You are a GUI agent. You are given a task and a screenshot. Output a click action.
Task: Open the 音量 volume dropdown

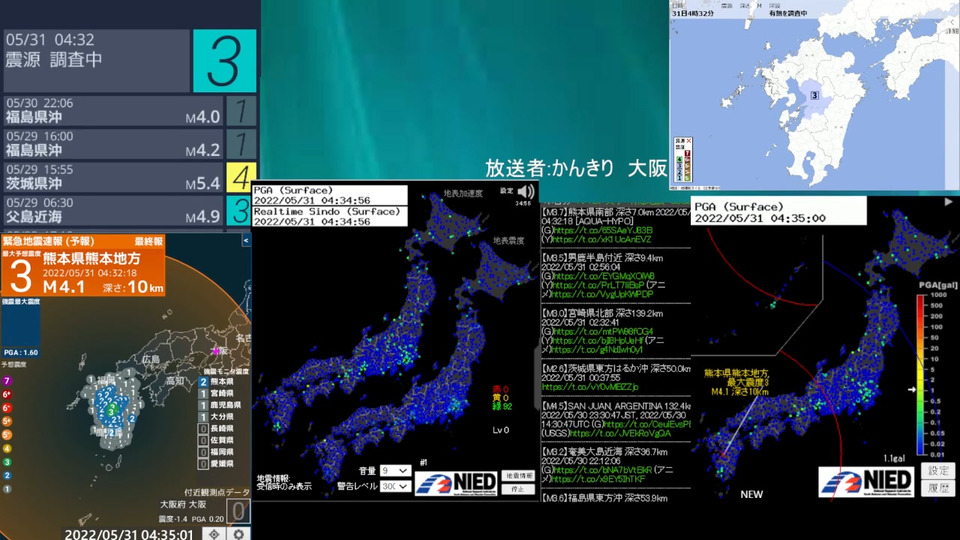pos(396,470)
